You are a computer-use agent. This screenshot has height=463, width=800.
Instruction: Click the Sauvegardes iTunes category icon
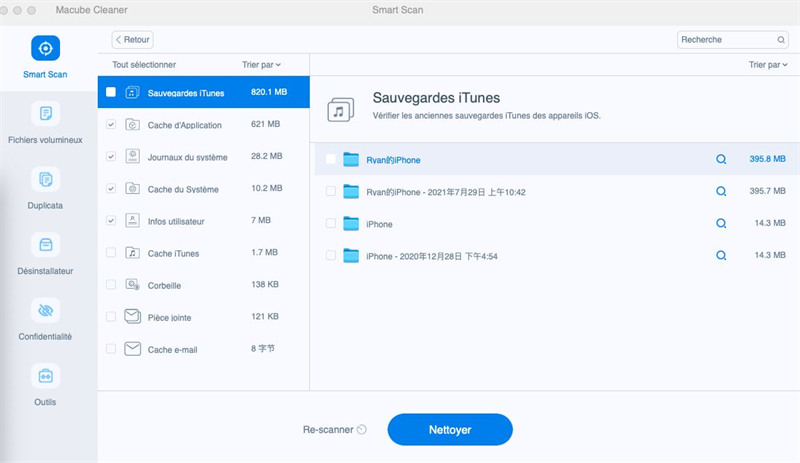click(133, 92)
